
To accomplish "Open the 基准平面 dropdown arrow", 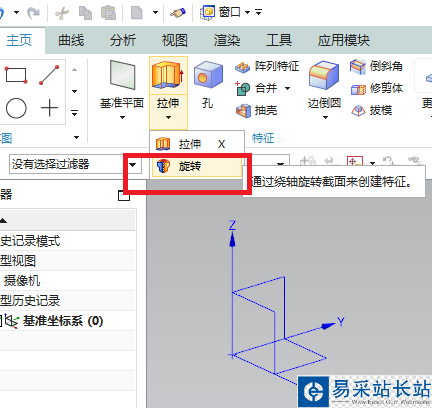I will click(122, 117).
